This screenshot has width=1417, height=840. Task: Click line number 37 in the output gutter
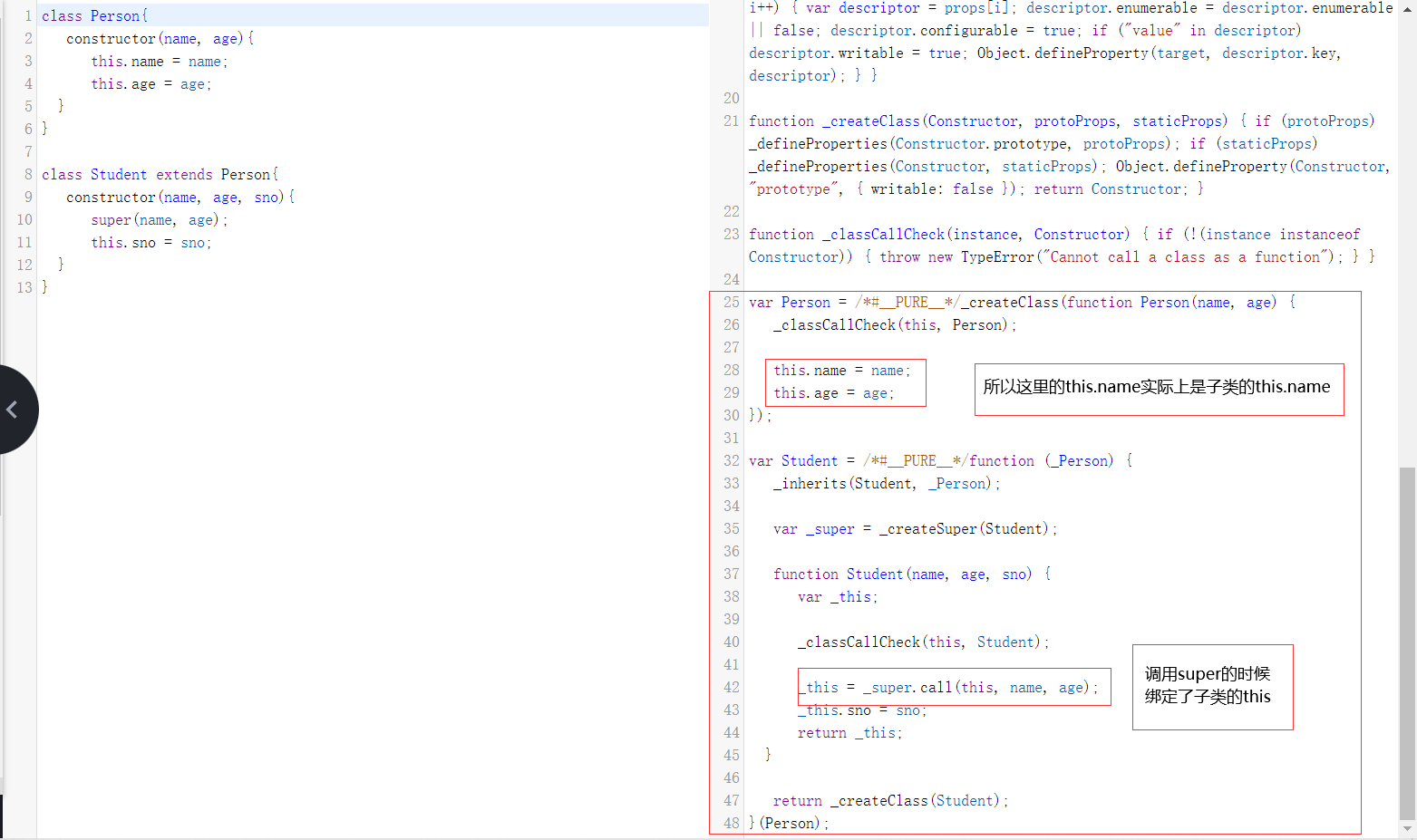coord(732,574)
